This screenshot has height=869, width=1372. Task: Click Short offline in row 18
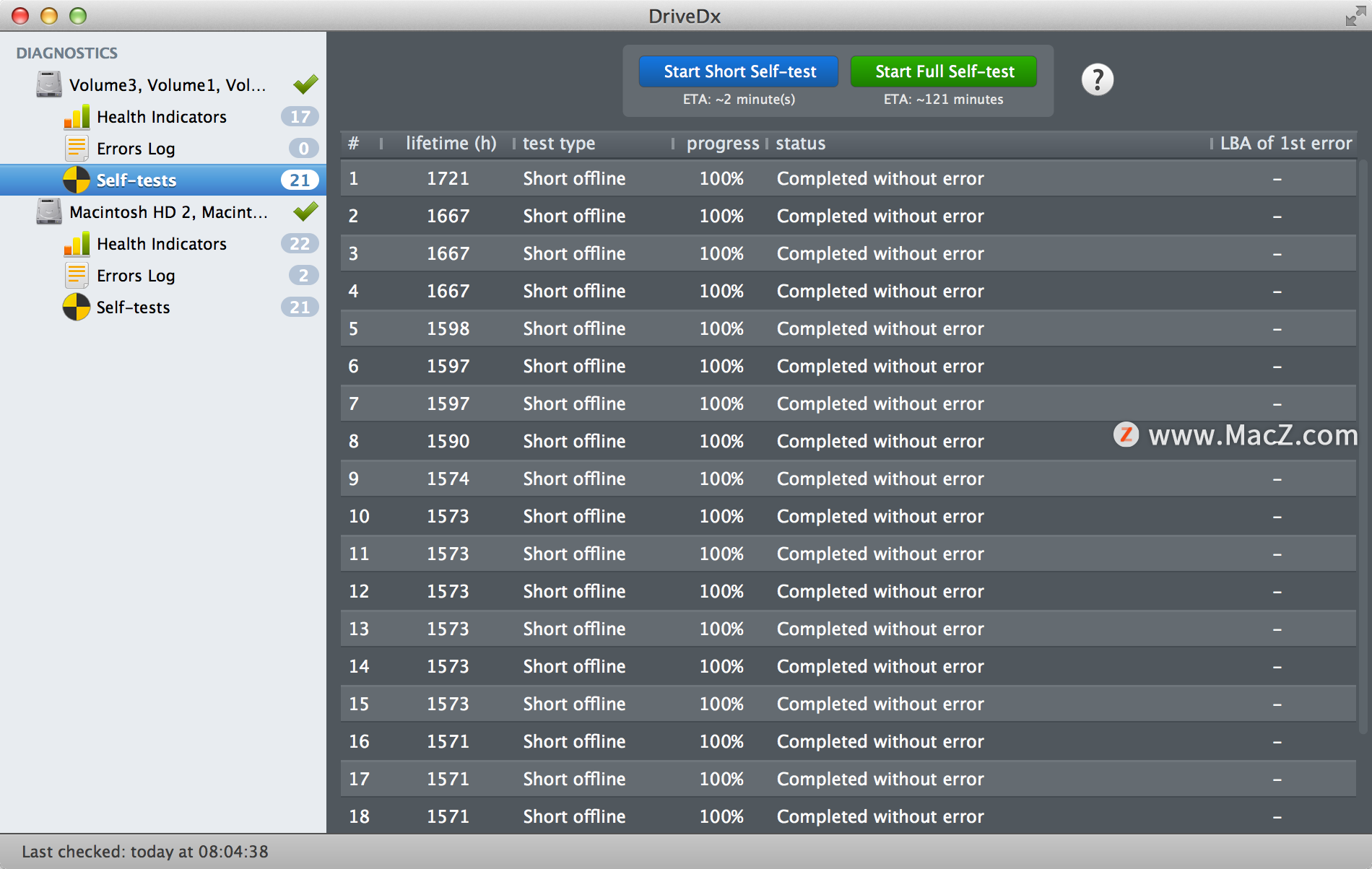coord(574,816)
